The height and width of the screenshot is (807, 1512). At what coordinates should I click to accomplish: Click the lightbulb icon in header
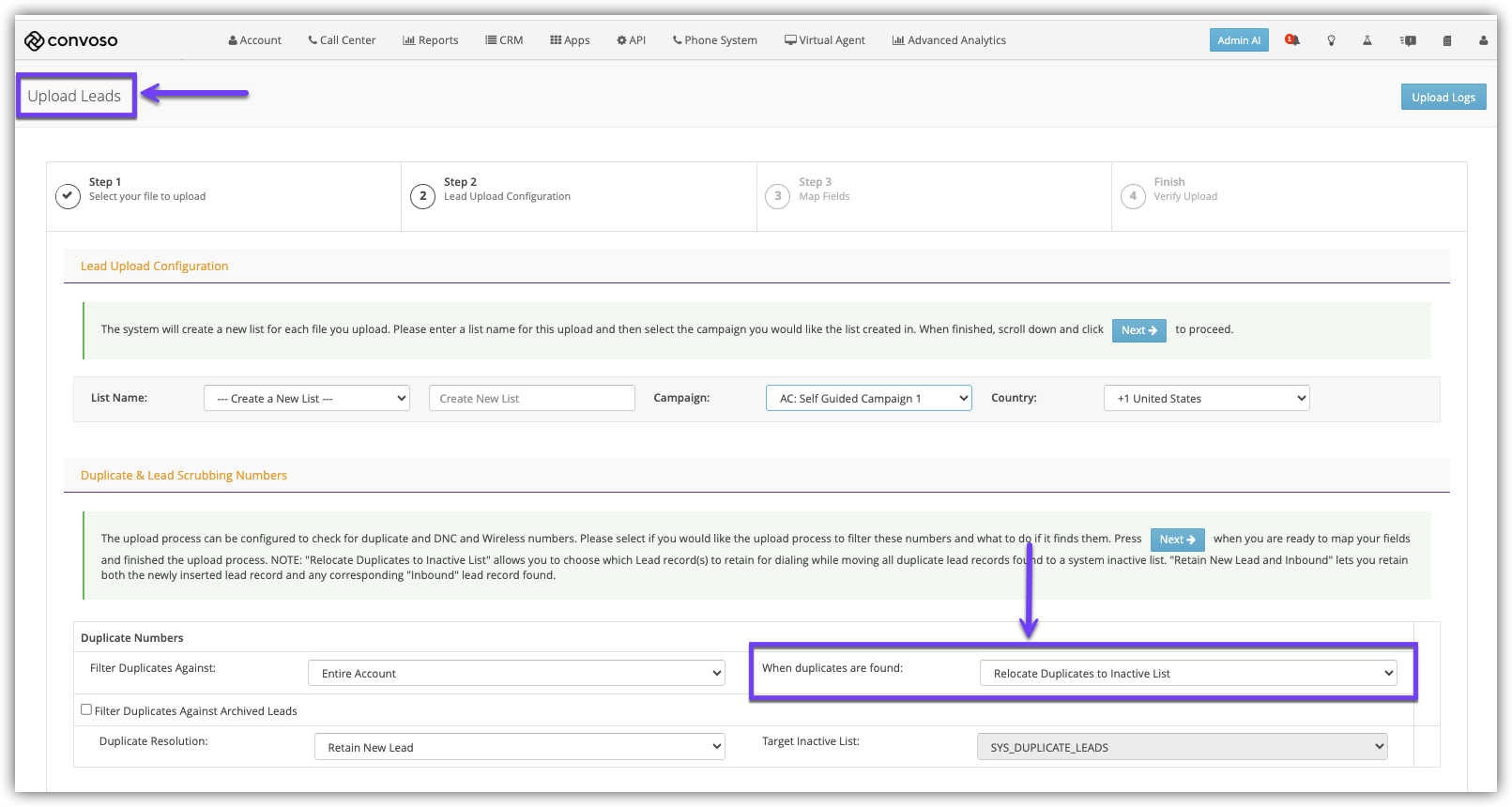pyautogui.click(x=1331, y=40)
